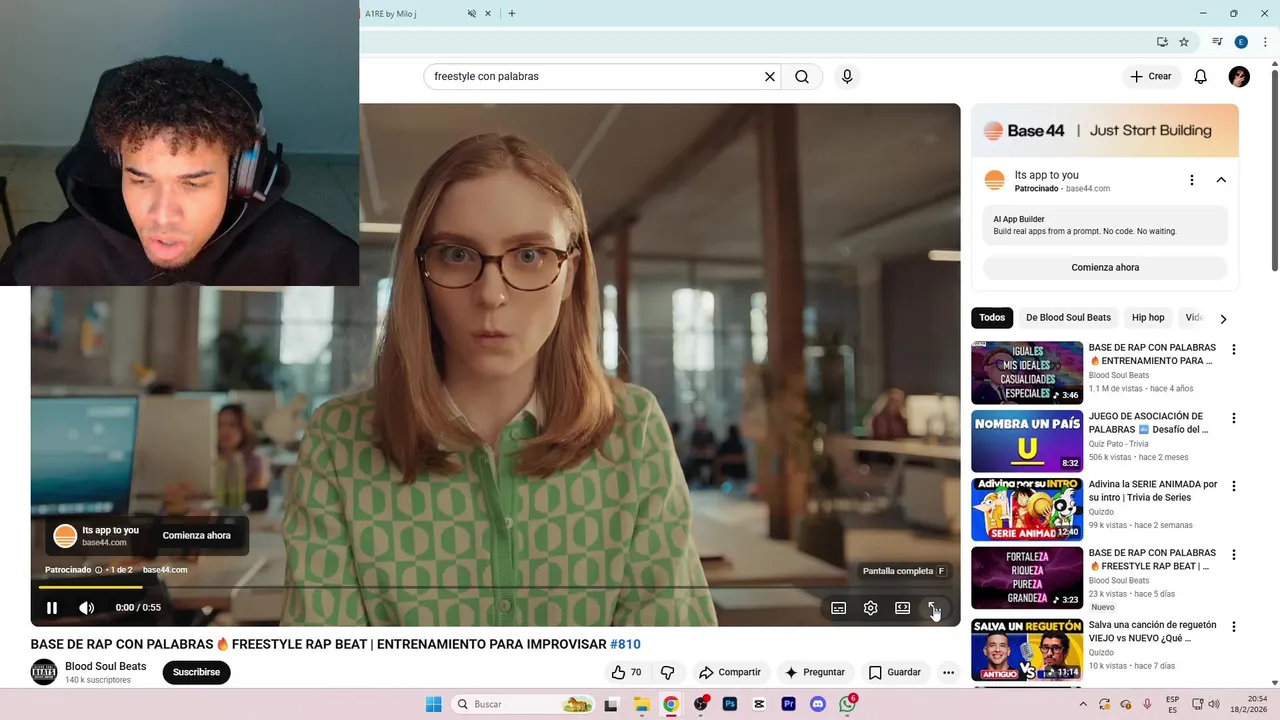Open YouTube notifications bell
1280x720 pixels.
click(x=1201, y=76)
